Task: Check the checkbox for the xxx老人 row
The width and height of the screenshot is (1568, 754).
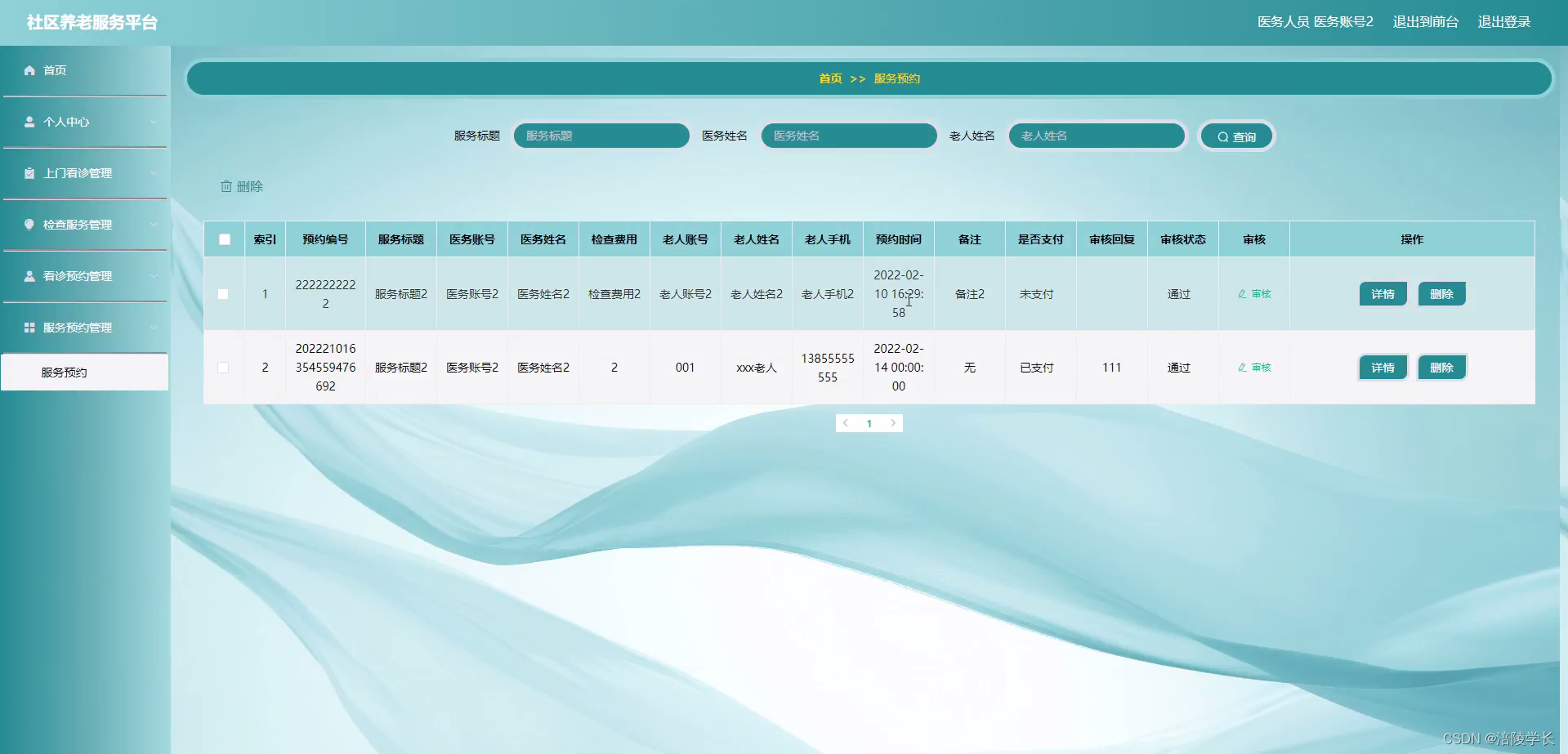Action: point(224,368)
